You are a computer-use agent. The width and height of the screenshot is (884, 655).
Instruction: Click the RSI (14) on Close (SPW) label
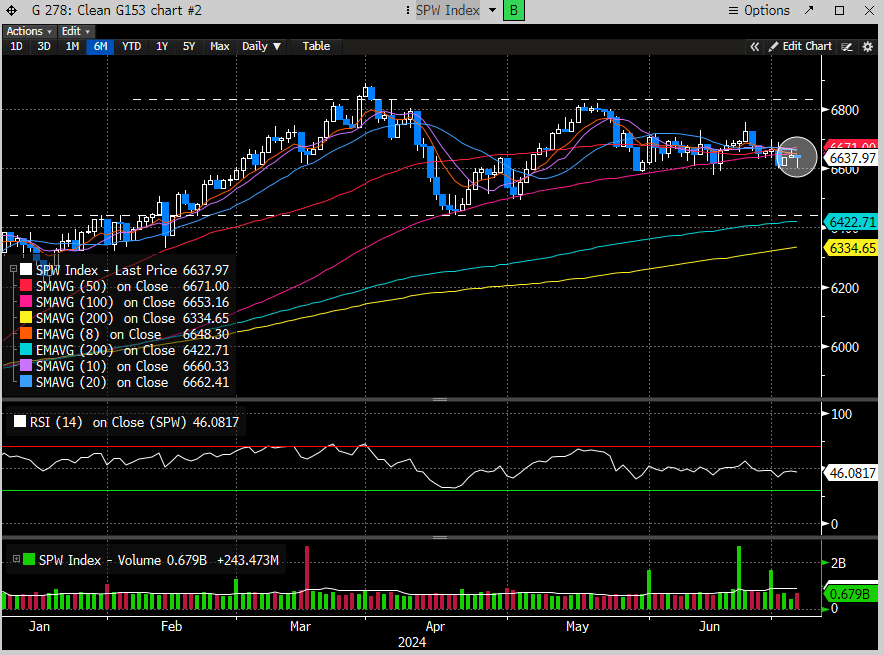108,422
